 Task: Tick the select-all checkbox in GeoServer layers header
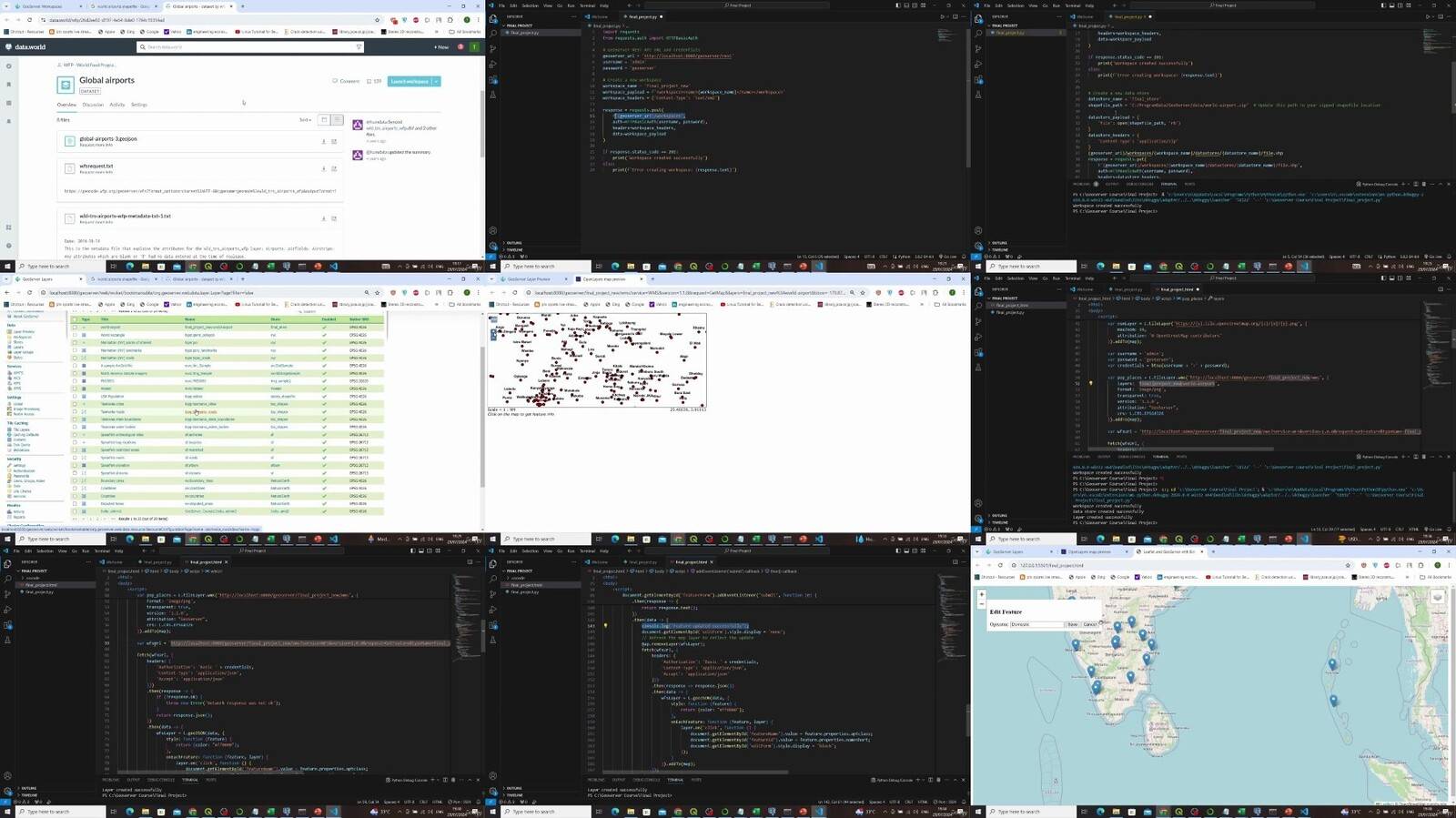coord(76,319)
